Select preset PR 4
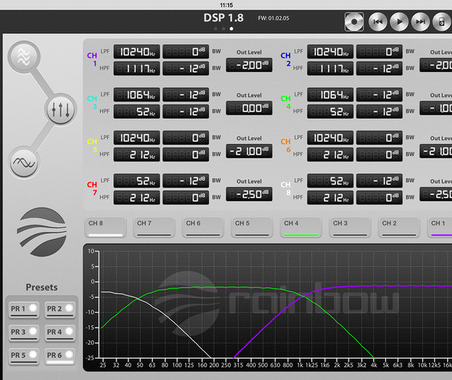Image resolution: width=452 pixels, height=380 pixels. click(x=60, y=333)
